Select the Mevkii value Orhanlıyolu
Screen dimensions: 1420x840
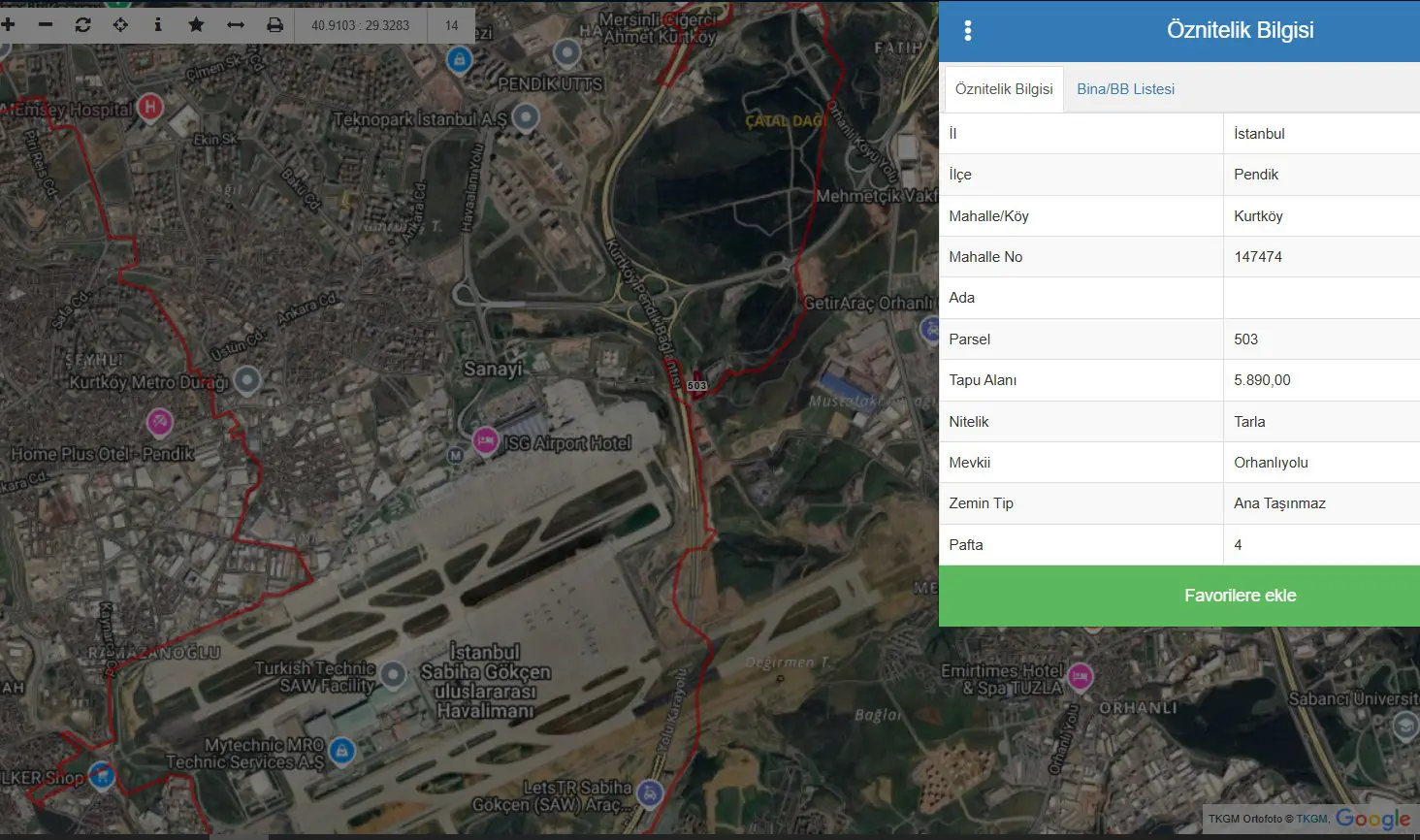coord(1321,463)
